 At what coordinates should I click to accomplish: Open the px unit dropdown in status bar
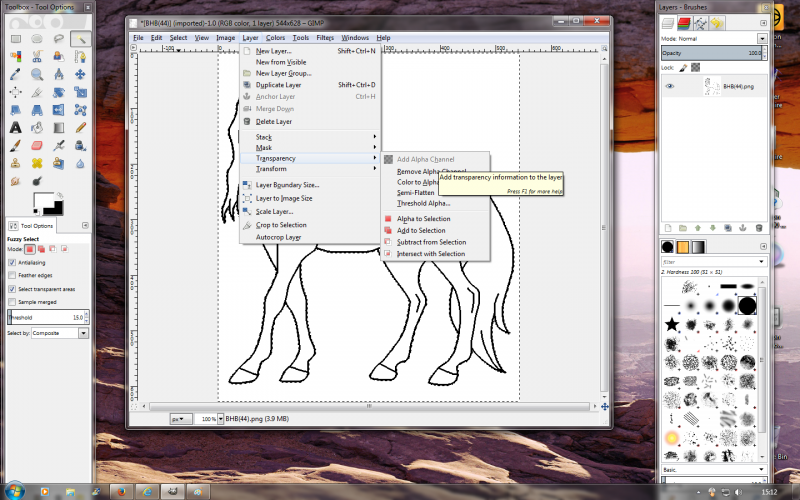pyautogui.click(x=181, y=419)
